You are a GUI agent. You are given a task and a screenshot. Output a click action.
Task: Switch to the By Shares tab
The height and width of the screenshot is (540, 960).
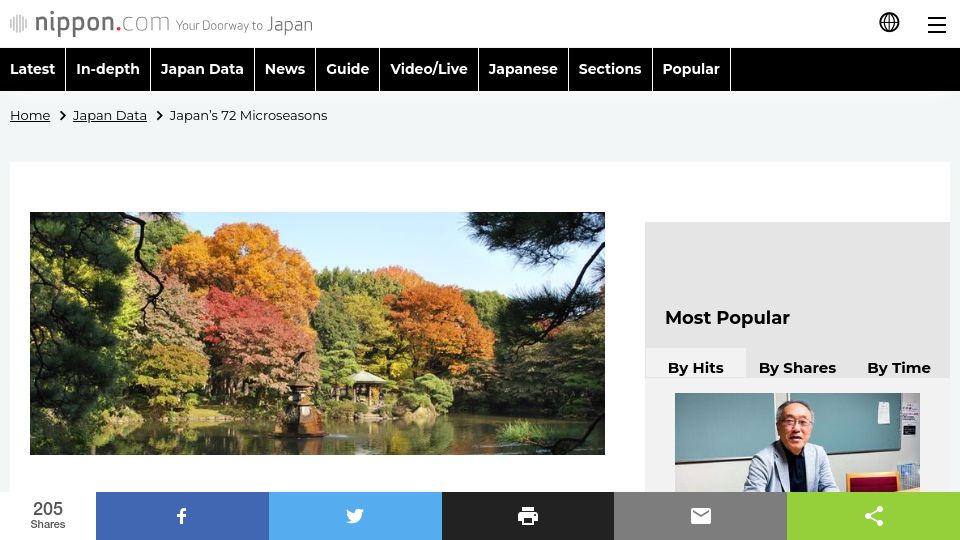pos(797,367)
